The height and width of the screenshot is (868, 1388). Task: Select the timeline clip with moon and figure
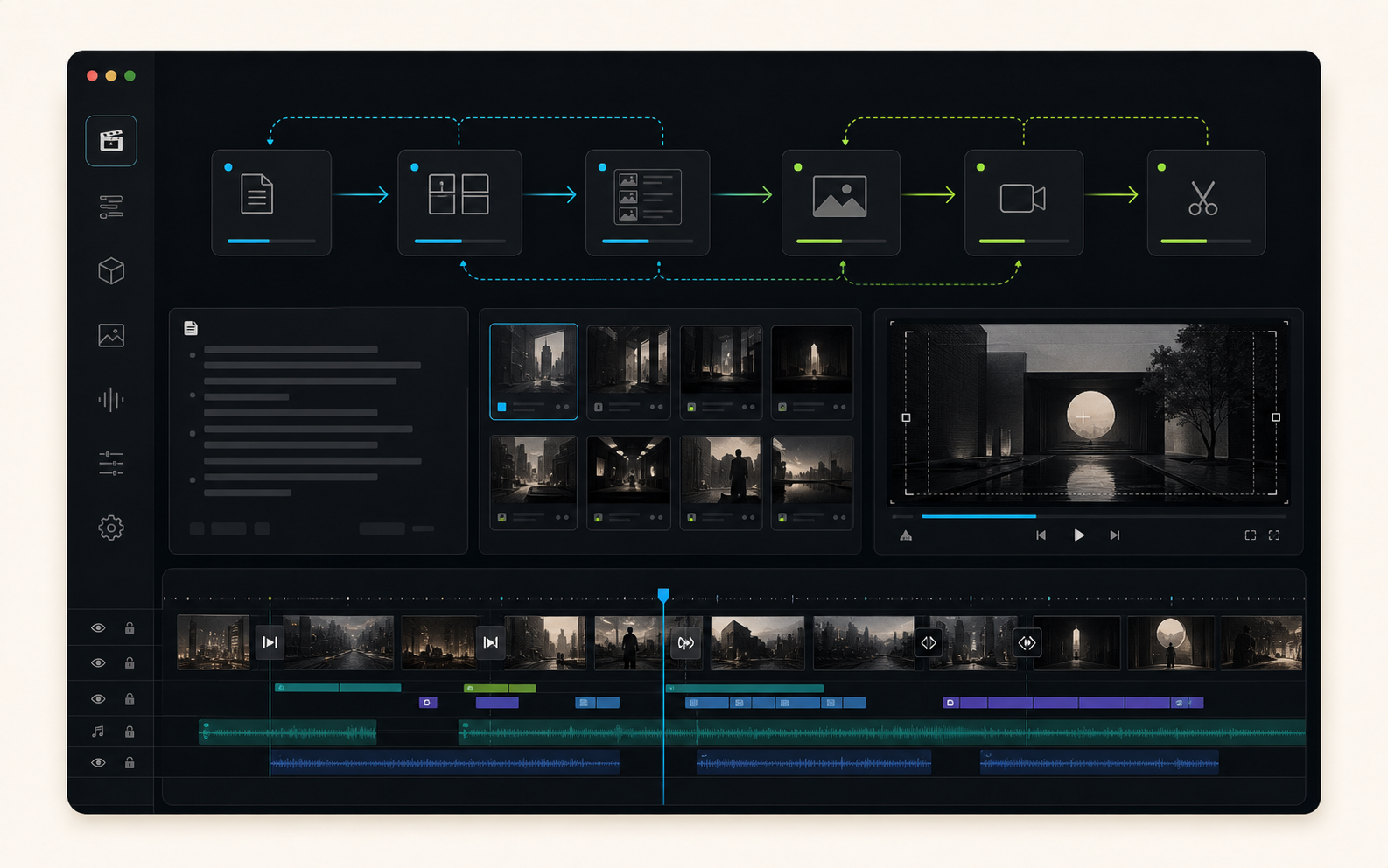tap(1171, 643)
